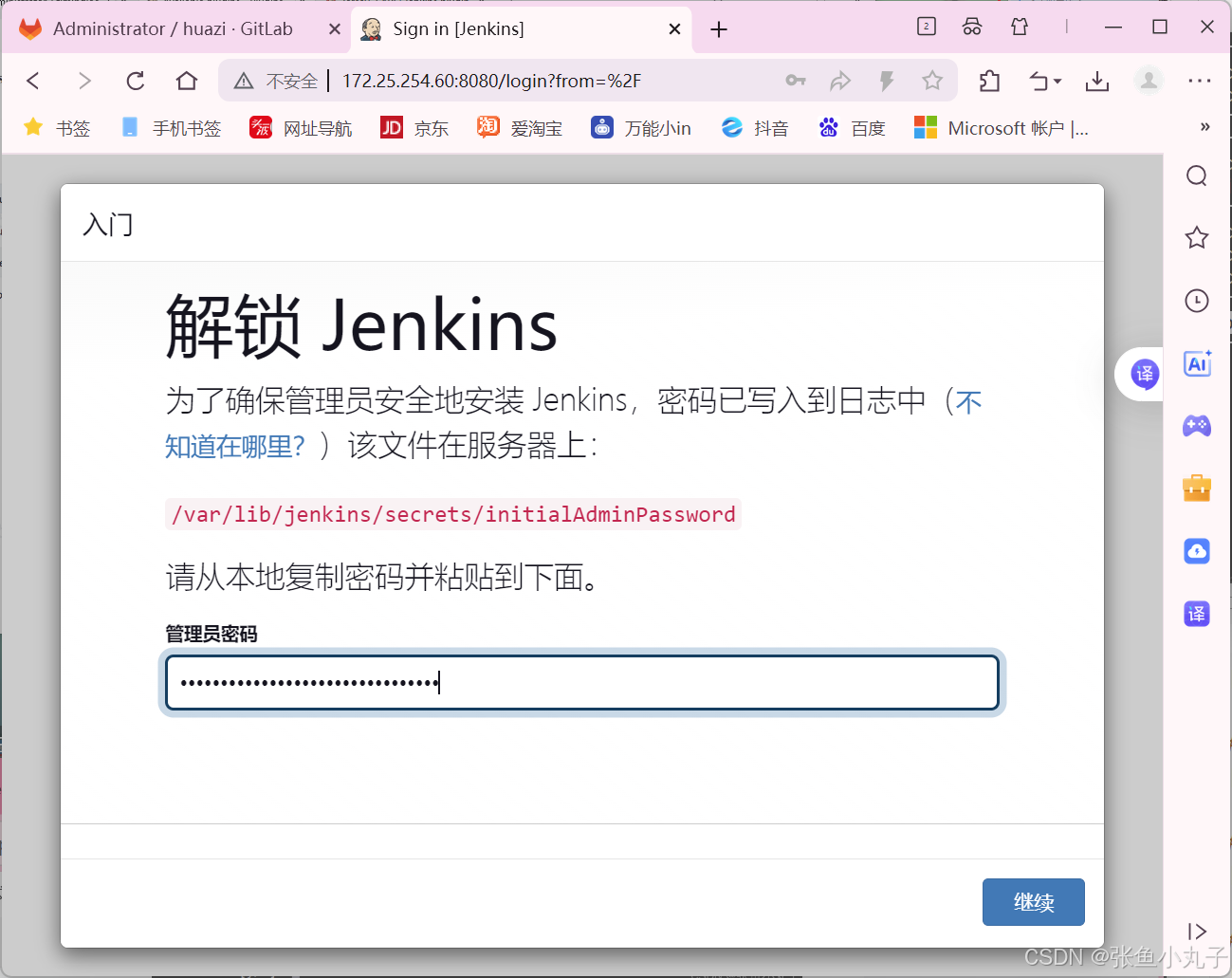Click the undo closed tab icon
Screen dimensions: 1232x978
[x=1039, y=82]
